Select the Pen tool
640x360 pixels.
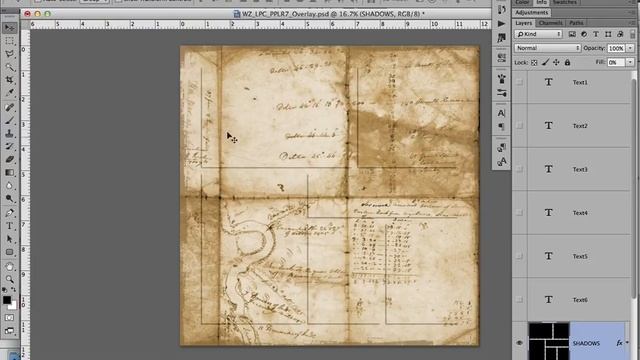9,213
